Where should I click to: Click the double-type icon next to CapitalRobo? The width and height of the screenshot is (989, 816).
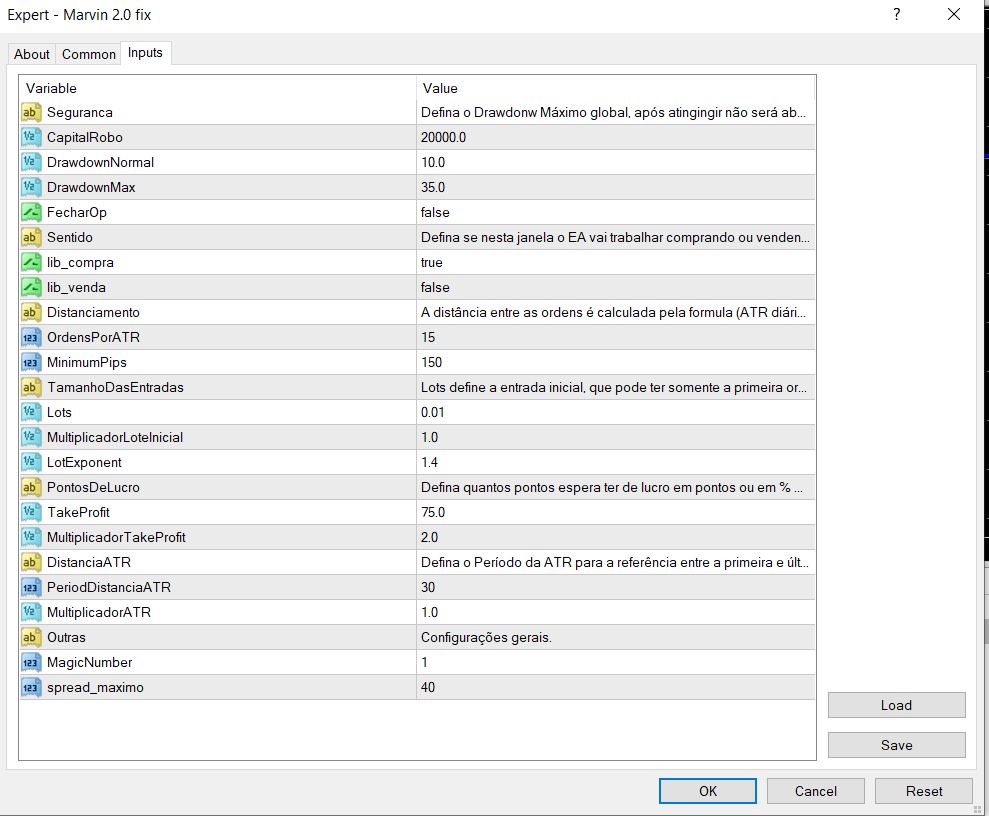[x=30, y=137]
